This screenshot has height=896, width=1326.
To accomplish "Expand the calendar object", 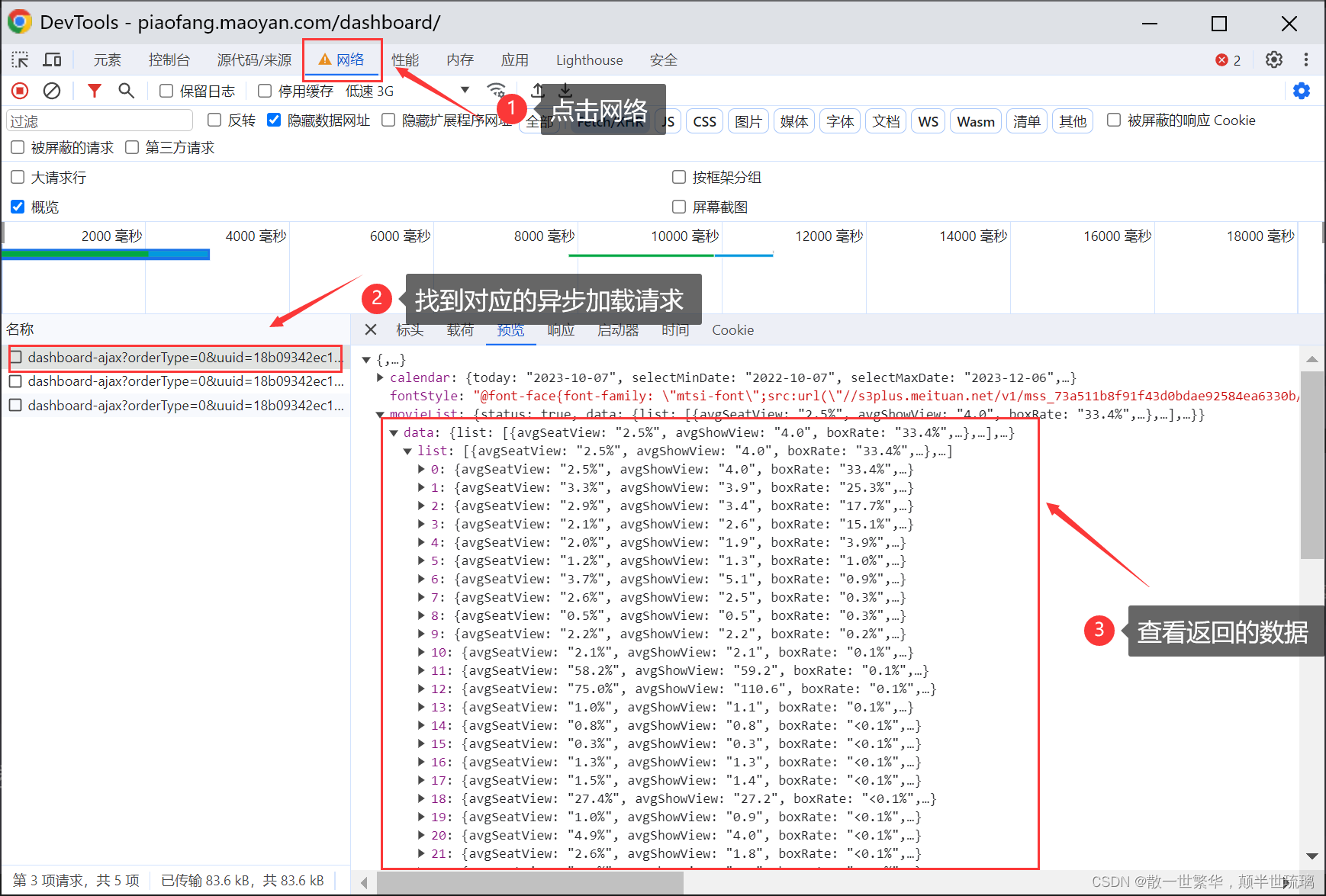I will 380,377.
